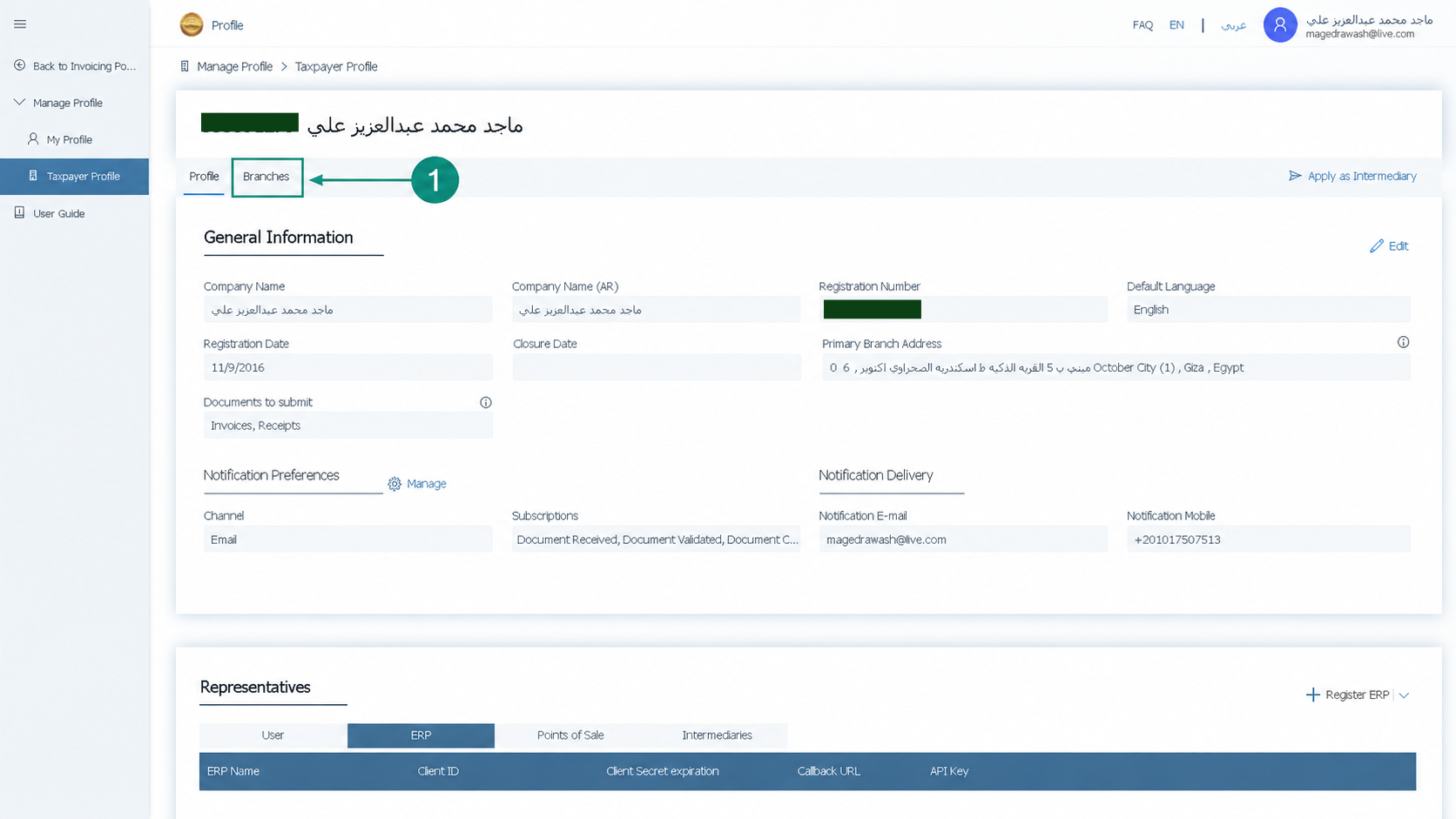
Task: Click the plus icon for Register ERP
Action: click(1312, 695)
